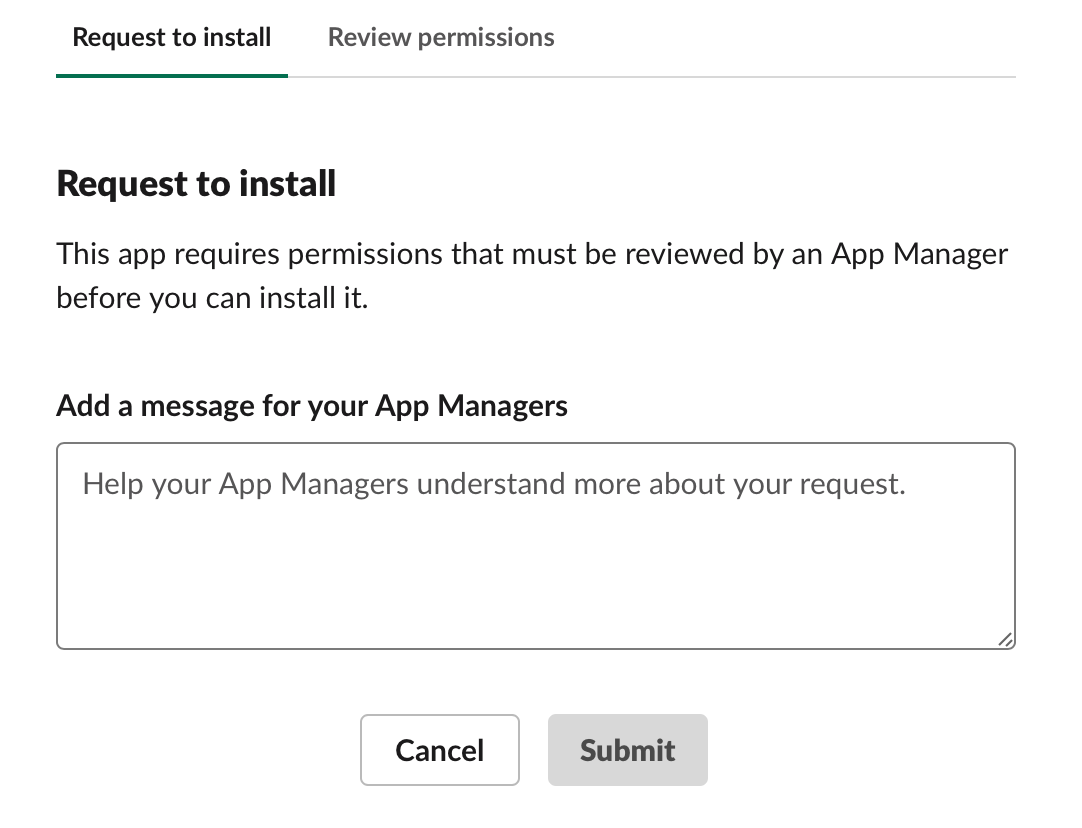Screen dimensions: 1082x828
Task: Send the install request with Submit
Action: pyautogui.click(x=627, y=750)
